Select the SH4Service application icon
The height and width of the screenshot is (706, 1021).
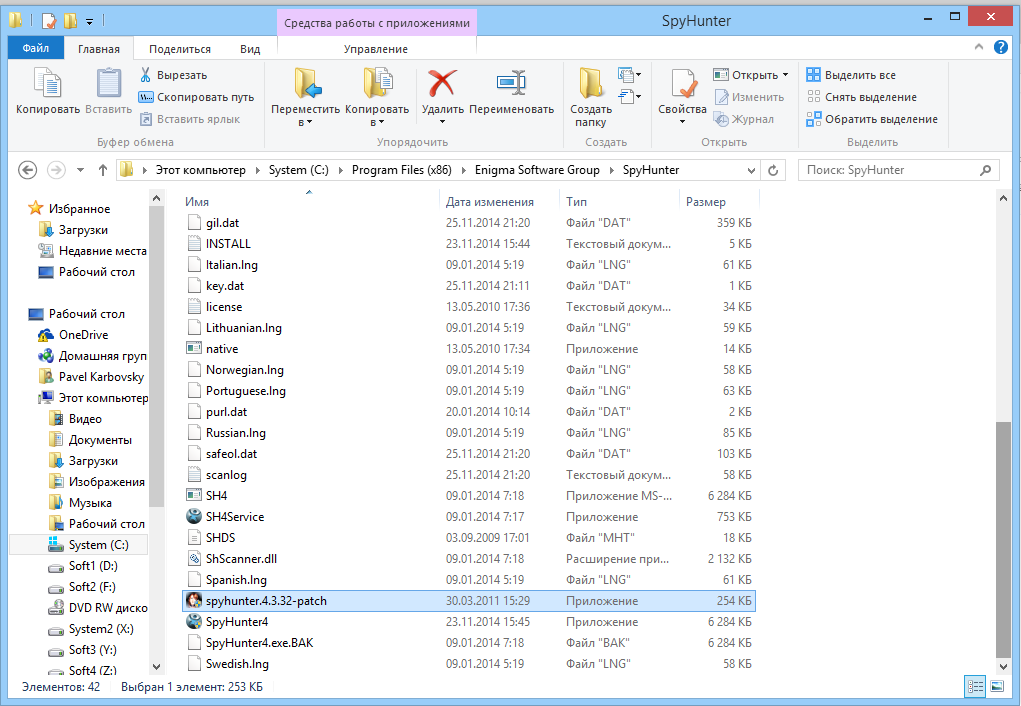[x=194, y=516]
